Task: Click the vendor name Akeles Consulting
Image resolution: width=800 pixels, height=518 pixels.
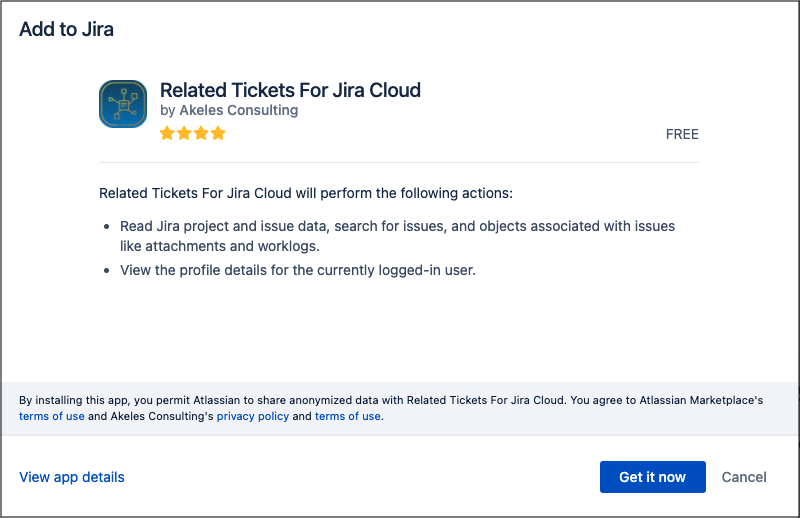Action: coord(238,110)
